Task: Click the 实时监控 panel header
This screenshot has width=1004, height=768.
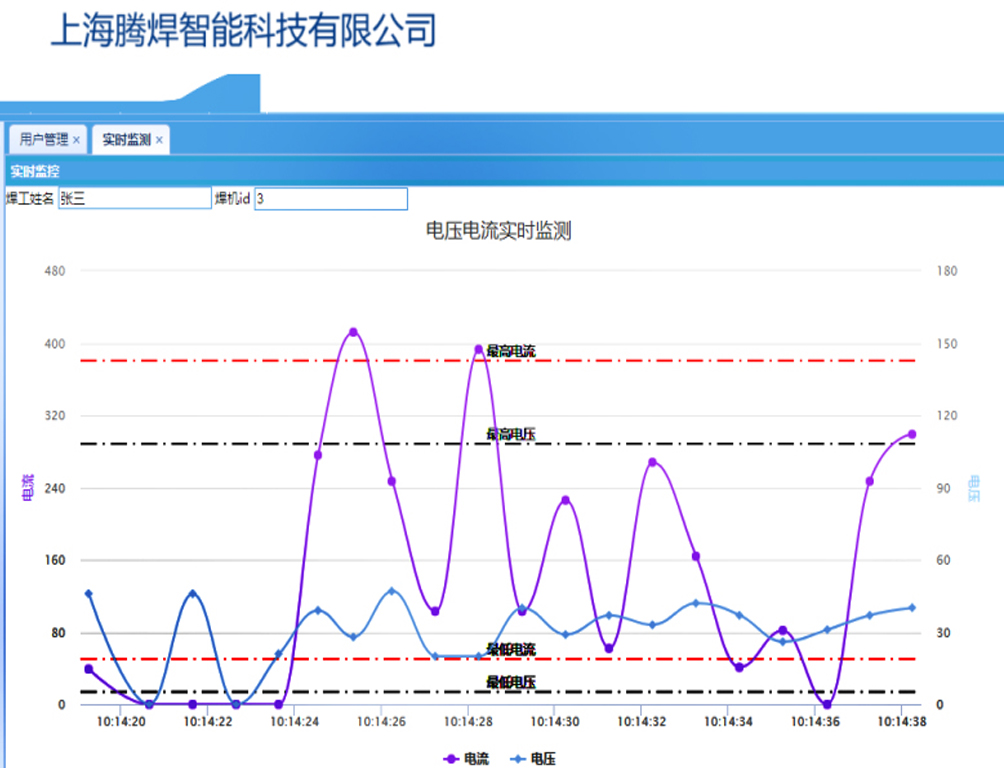Action: coord(35,171)
